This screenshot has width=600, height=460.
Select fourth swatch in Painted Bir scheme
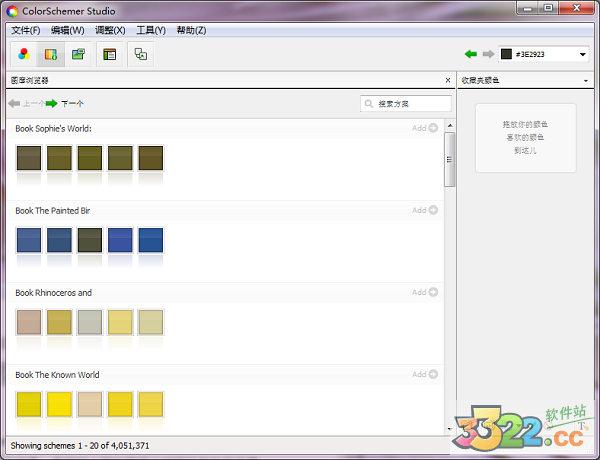pos(120,240)
